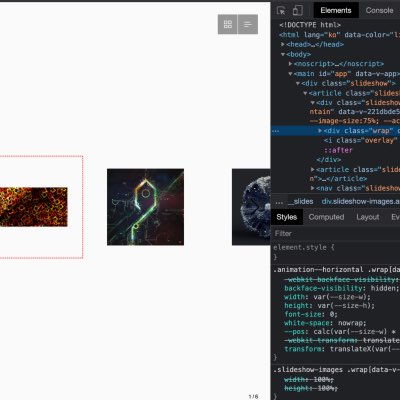Viewport: 400px width, 400px height.
Task: Select the Layout pane tab
Action: [367, 217]
